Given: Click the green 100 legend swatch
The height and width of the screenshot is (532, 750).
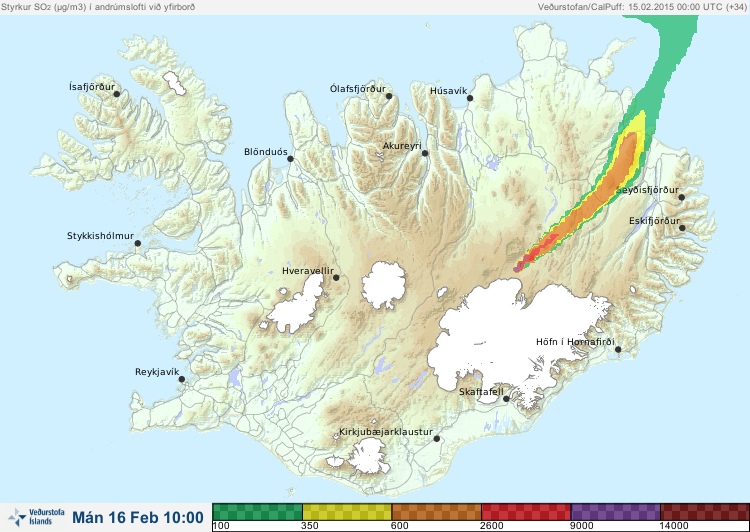Looking at the screenshot, I should (x=257, y=512).
